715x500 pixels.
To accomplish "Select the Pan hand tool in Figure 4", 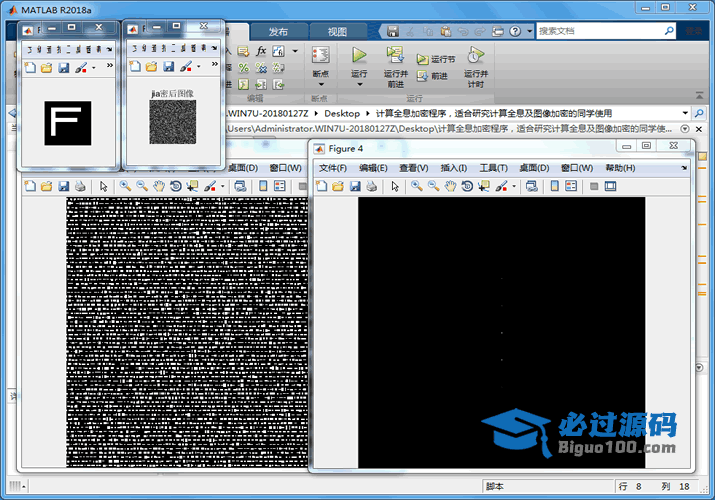I will pyautogui.click(x=450, y=186).
